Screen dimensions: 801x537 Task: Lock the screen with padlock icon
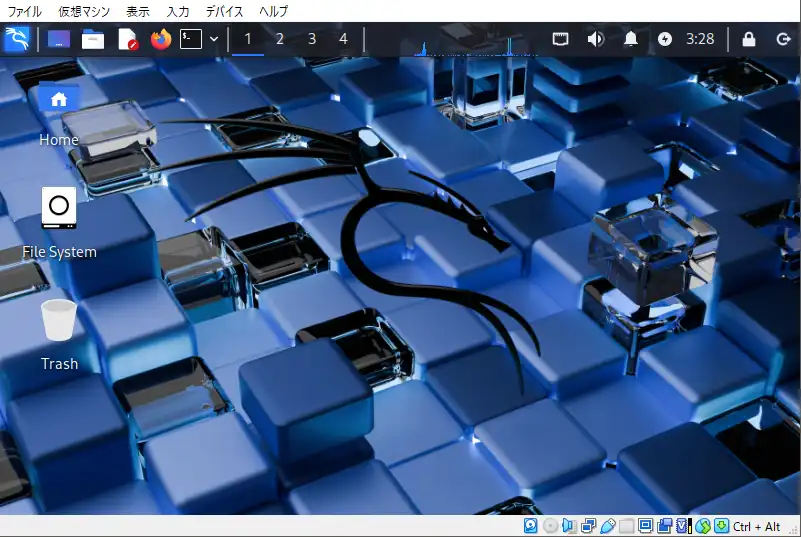tap(749, 39)
